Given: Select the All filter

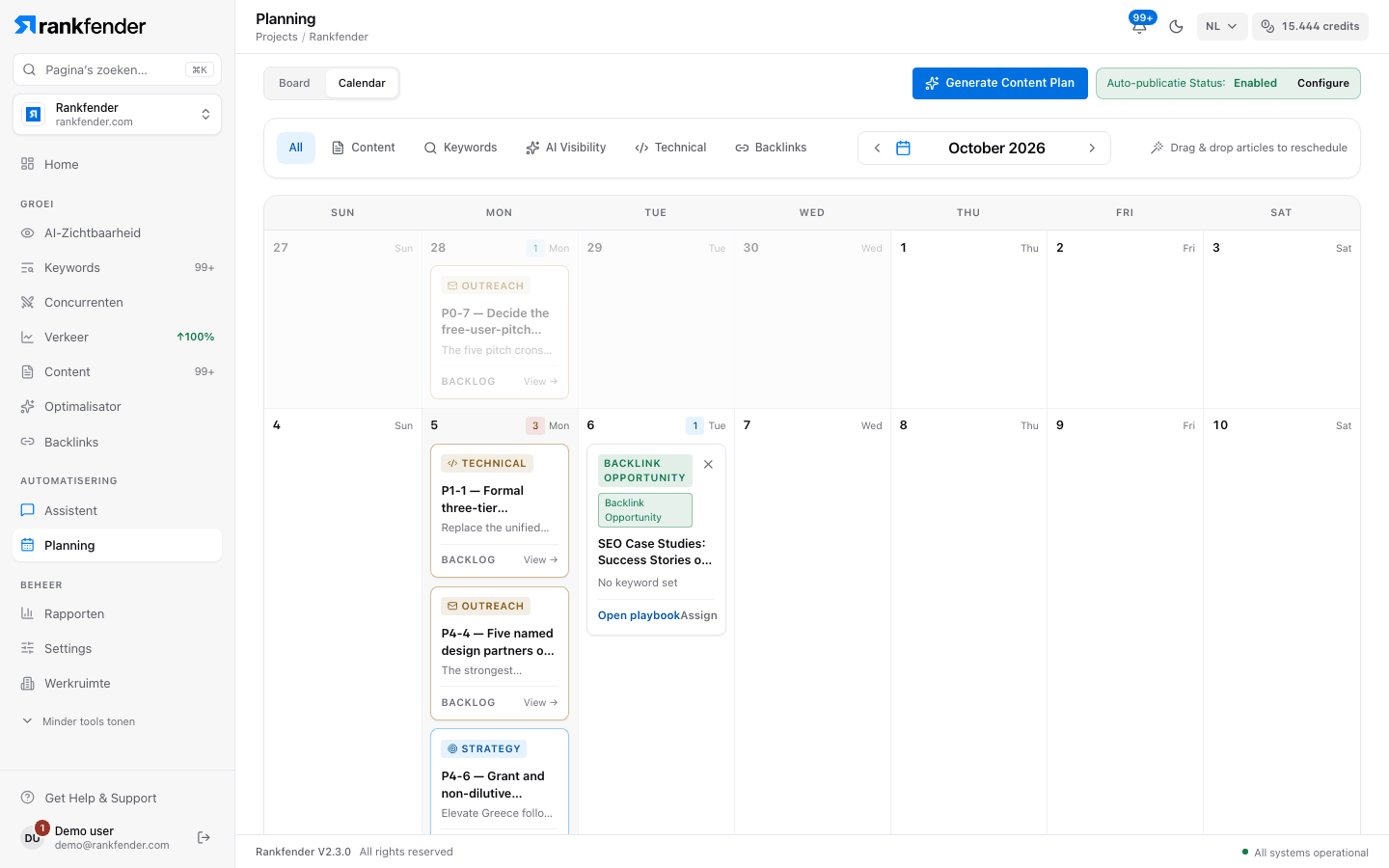Looking at the screenshot, I should 296,148.
